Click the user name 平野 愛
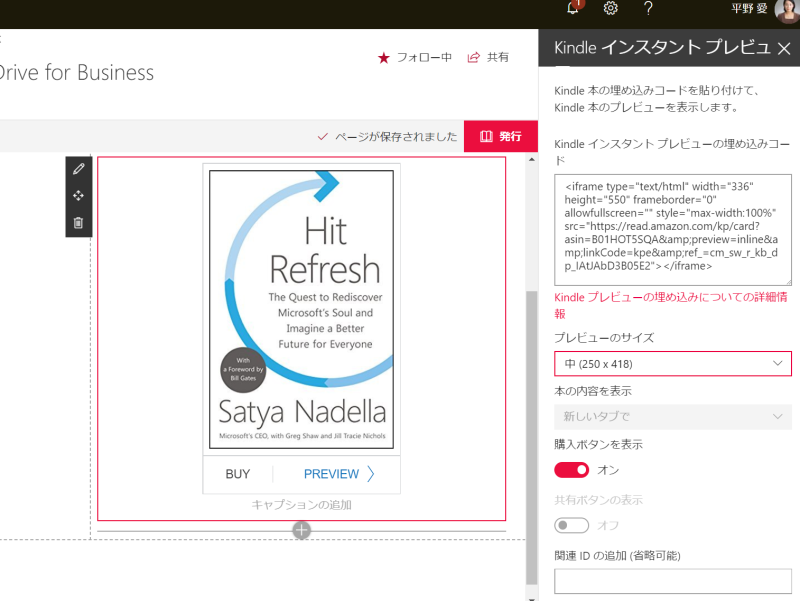The image size is (800, 601). click(x=749, y=9)
